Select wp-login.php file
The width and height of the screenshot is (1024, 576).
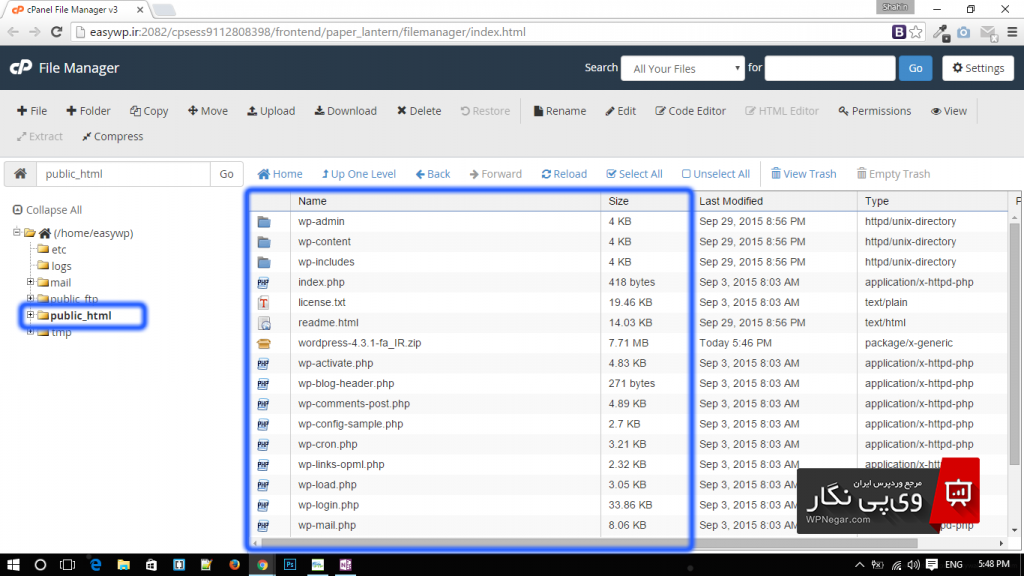click(x=328, y=505)
